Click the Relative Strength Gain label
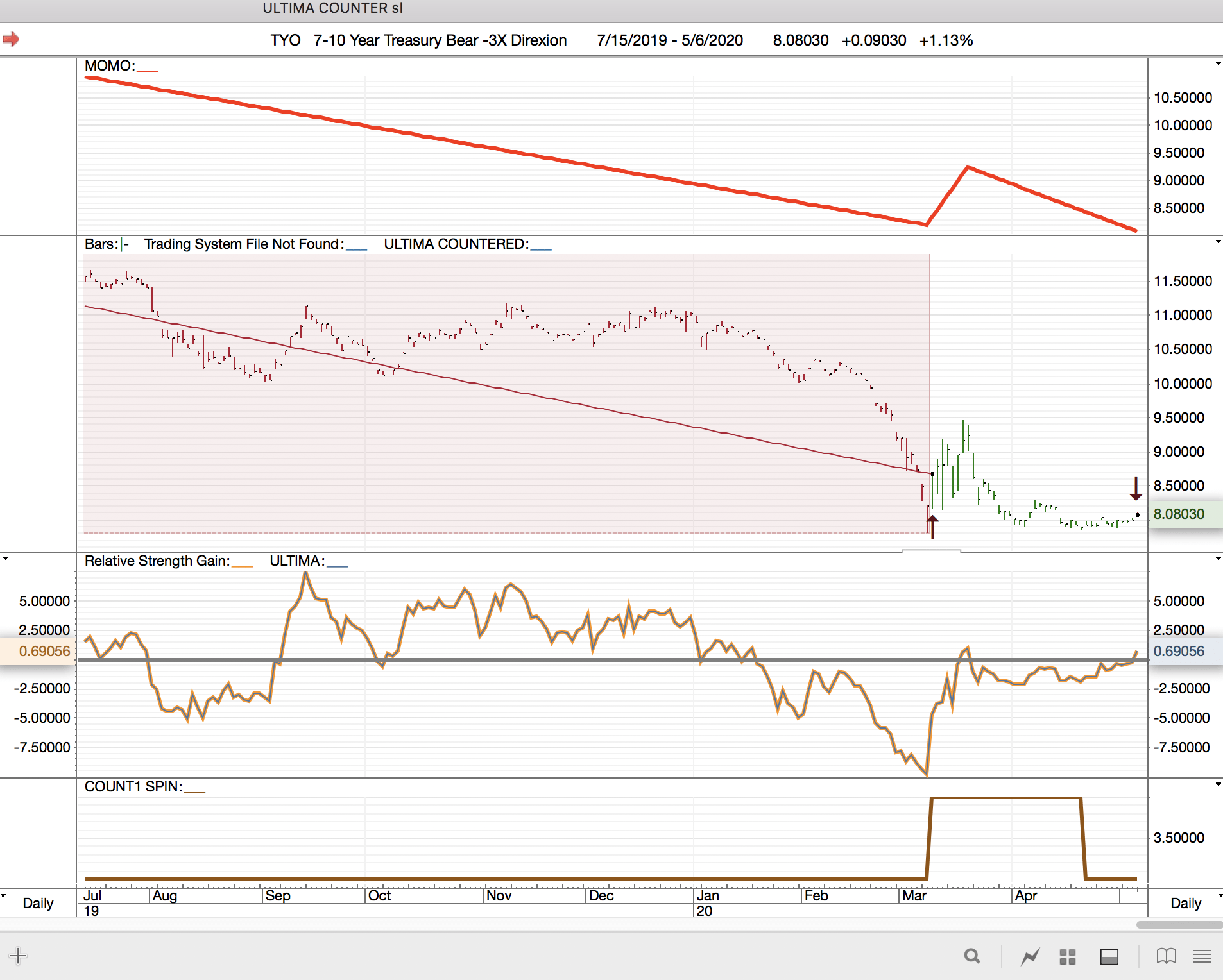This screenshot has height=980, width=1223. [x=157, y=561]
